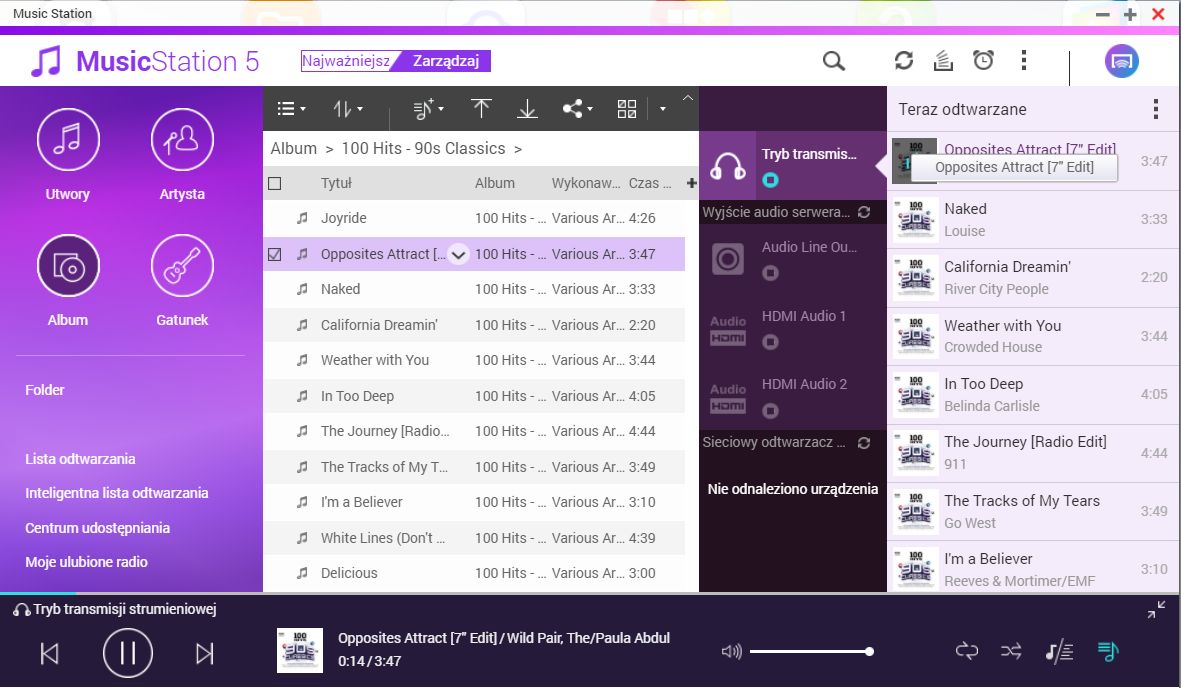This screenshot has height=688, width=1181.
Task: Open Lista odtwarzania in sidebar
Action: pyautogui.click(x=80, y=459)
